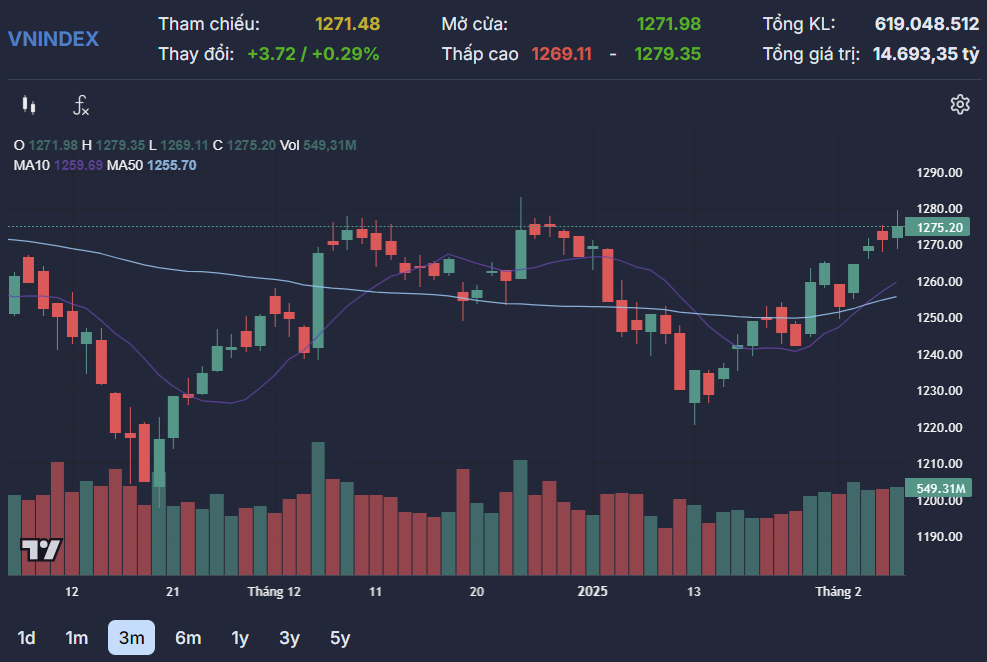987x662 pixels.
Task: Switch chart to 3y range
Action: coord(289,638)
